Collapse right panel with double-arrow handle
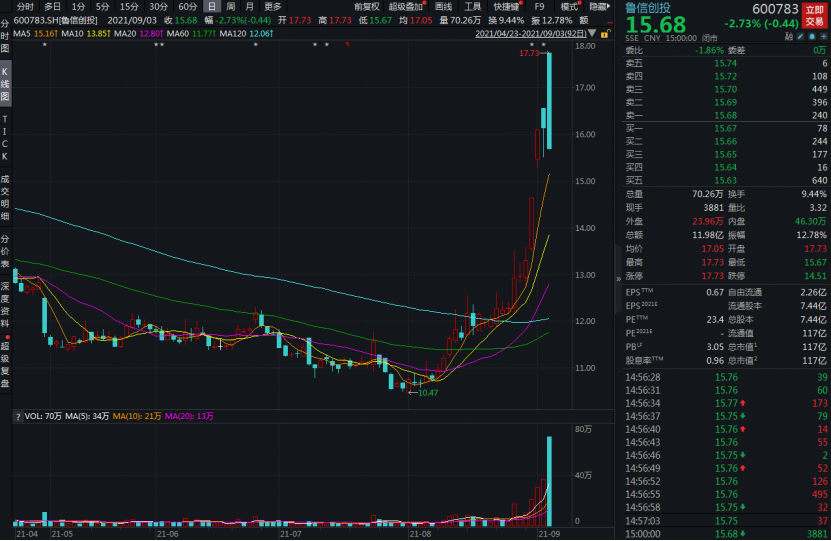The width and height of the screenshot is (831, 541). coord(618,279)
